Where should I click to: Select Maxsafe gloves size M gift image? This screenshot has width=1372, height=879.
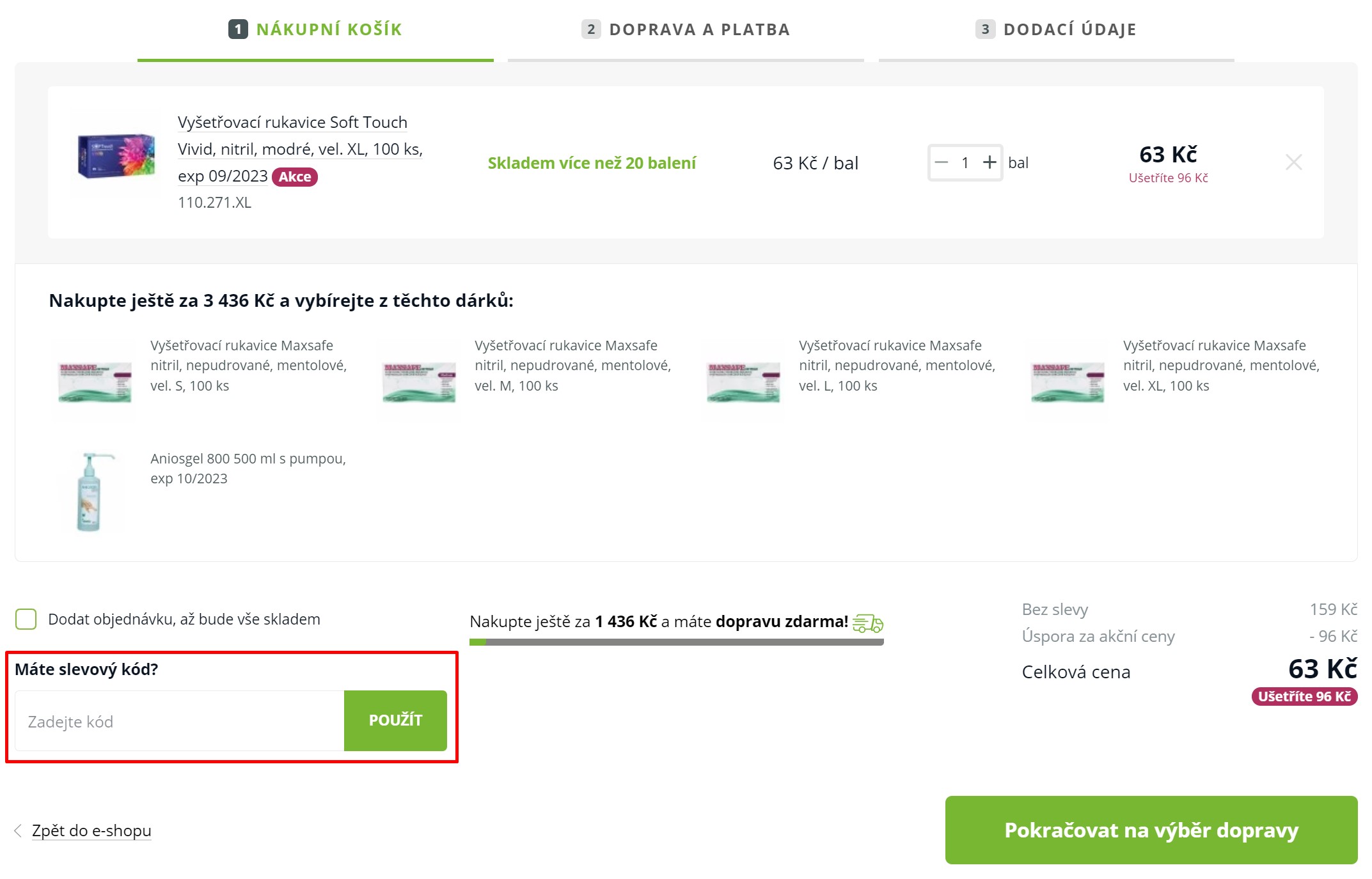[419, 381]
